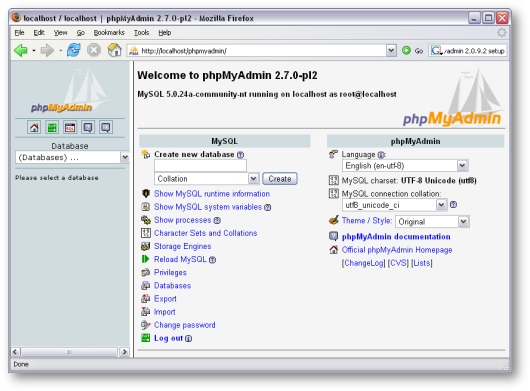530x391 pixels.
Task: Click help icon beside connection collation dropdown
Action: tap(454, 204)
